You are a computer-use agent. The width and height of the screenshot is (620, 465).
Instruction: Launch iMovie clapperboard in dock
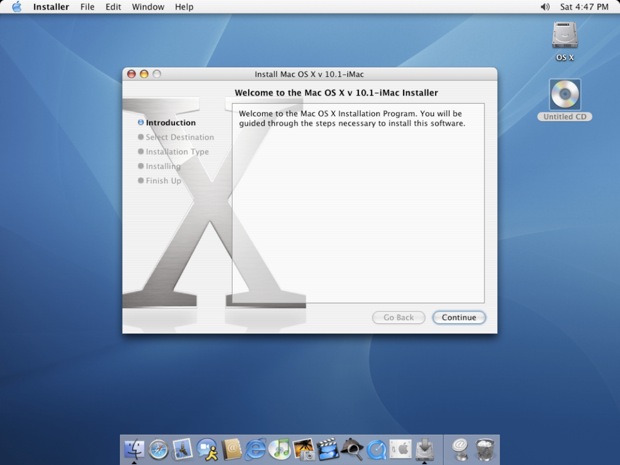click(328, 450)
